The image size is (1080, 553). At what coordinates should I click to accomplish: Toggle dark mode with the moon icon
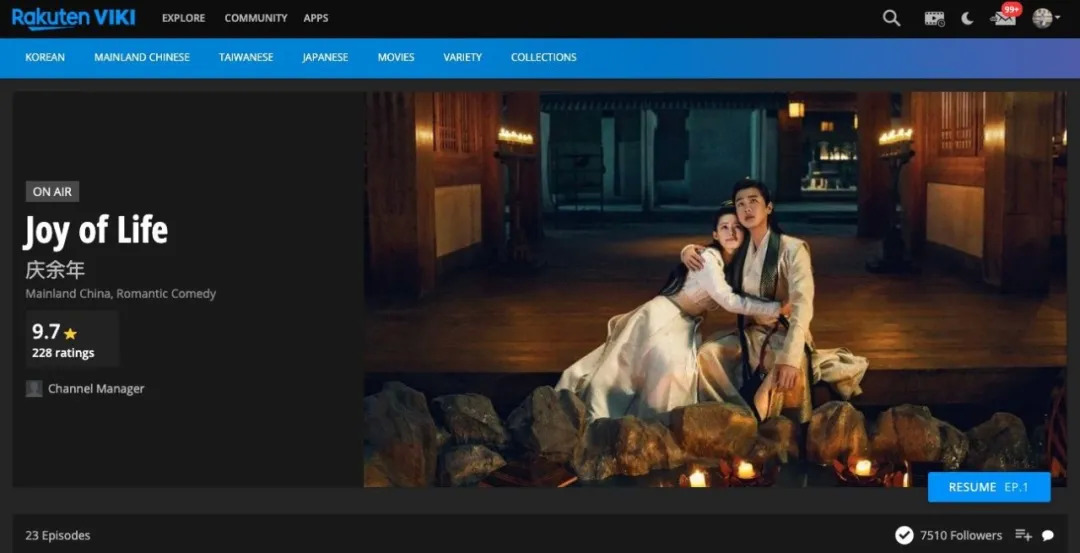[967, 18]
